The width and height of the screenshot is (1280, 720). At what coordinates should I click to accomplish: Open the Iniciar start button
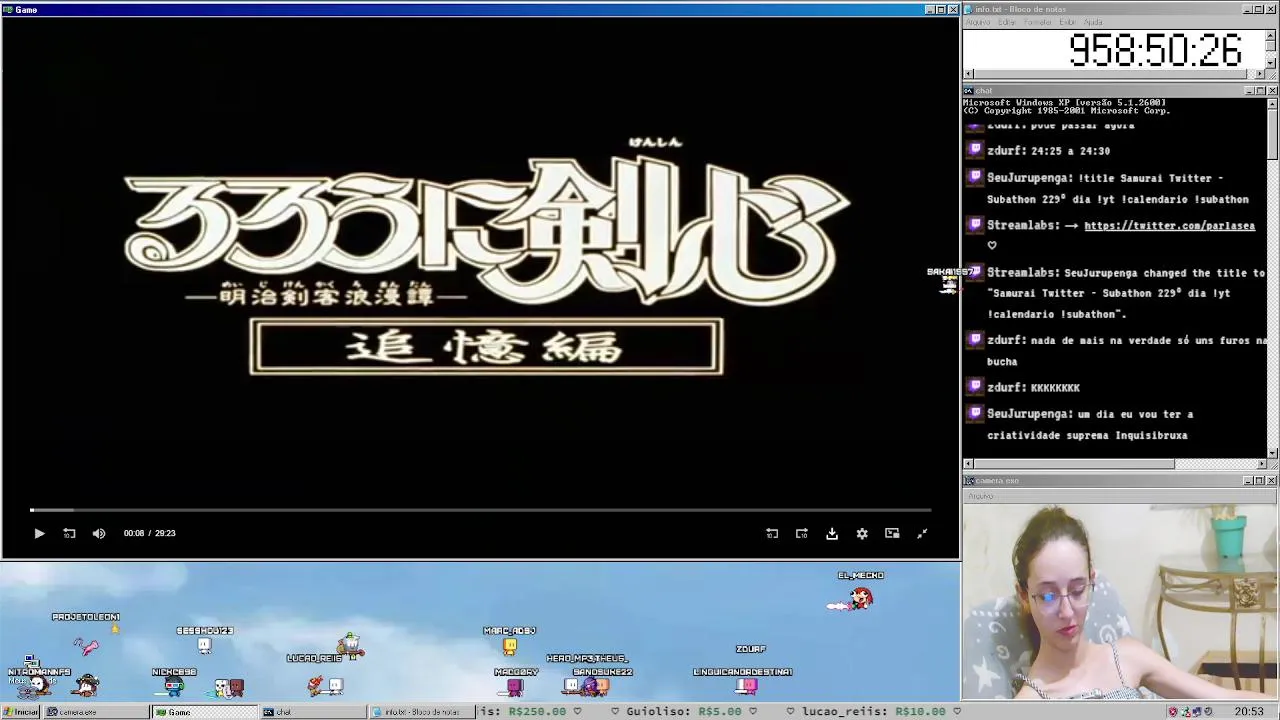click(x=20, y=712)
